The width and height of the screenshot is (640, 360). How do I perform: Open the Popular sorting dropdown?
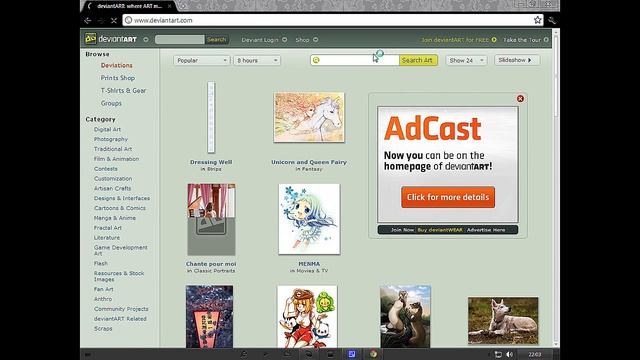click(x=202, y=60)
